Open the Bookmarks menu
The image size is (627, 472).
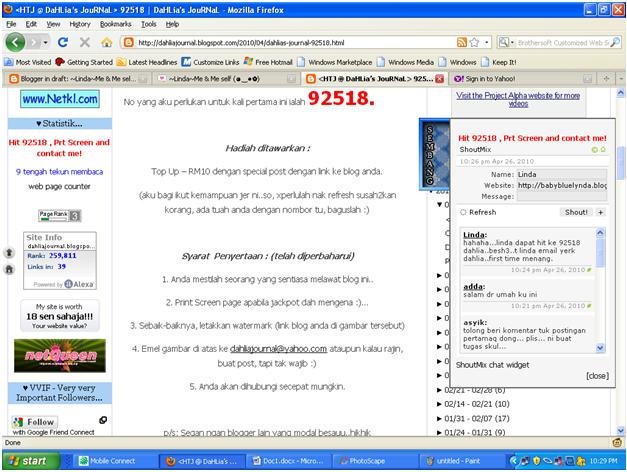point(115,24)
